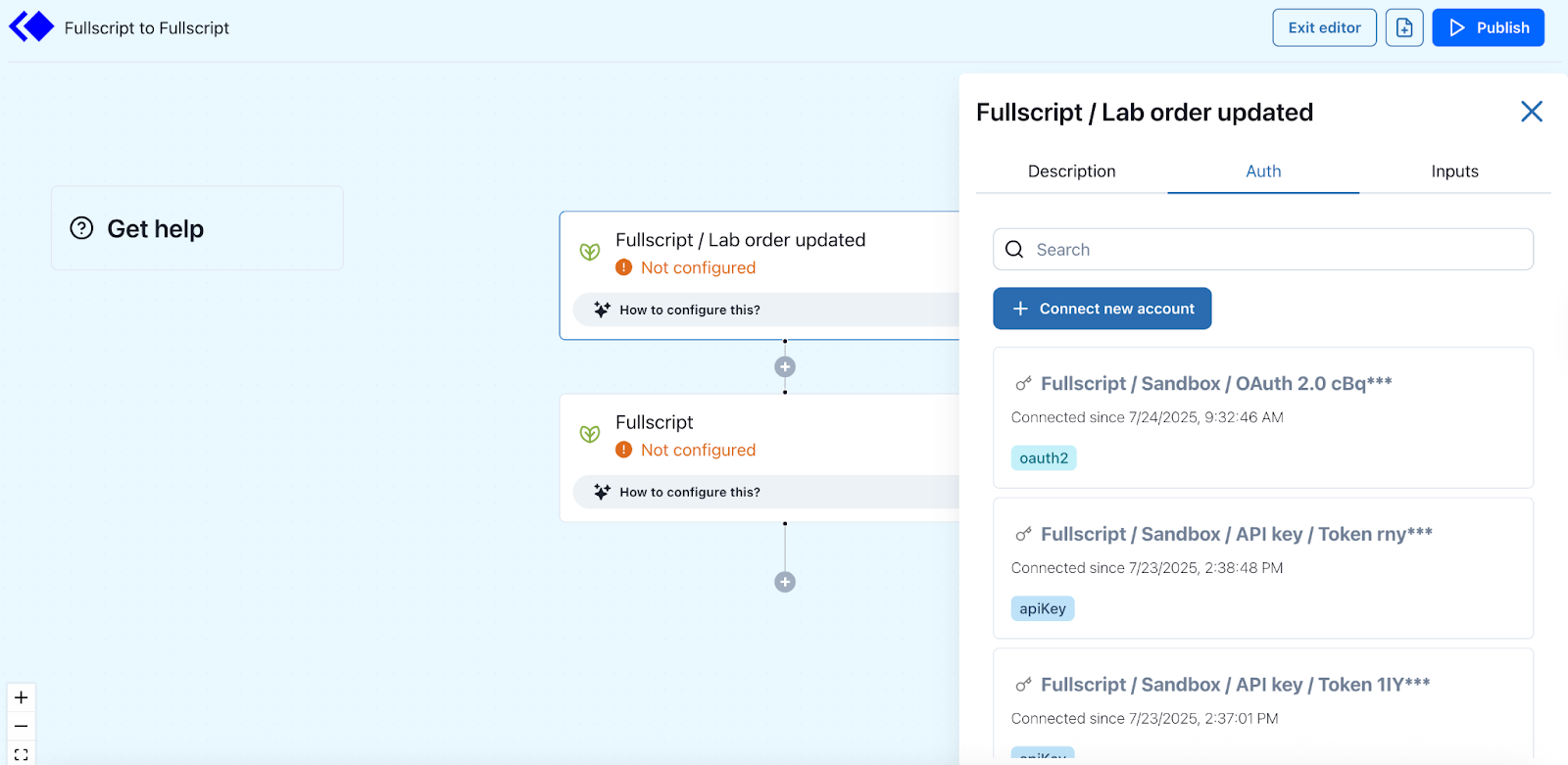Click the document-plus icon beside Exit editor
The height and width of the screenshot is (765, 1568).
pyautogui.click(x=1403, y=27)
